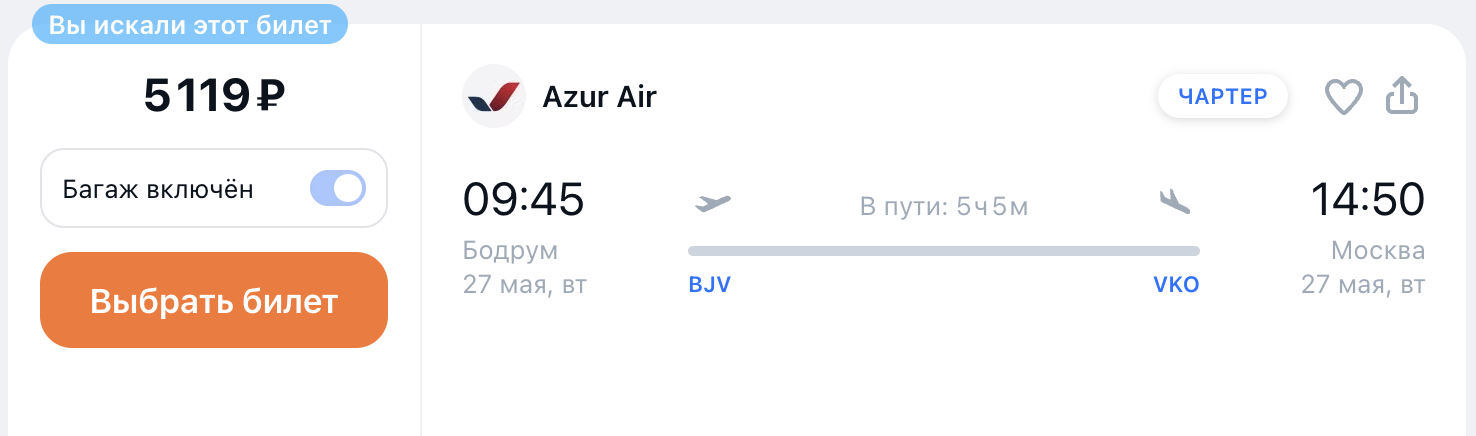1476x436 pixels.
Task: Click the Бодрум departure city
Action: point(510,250)
